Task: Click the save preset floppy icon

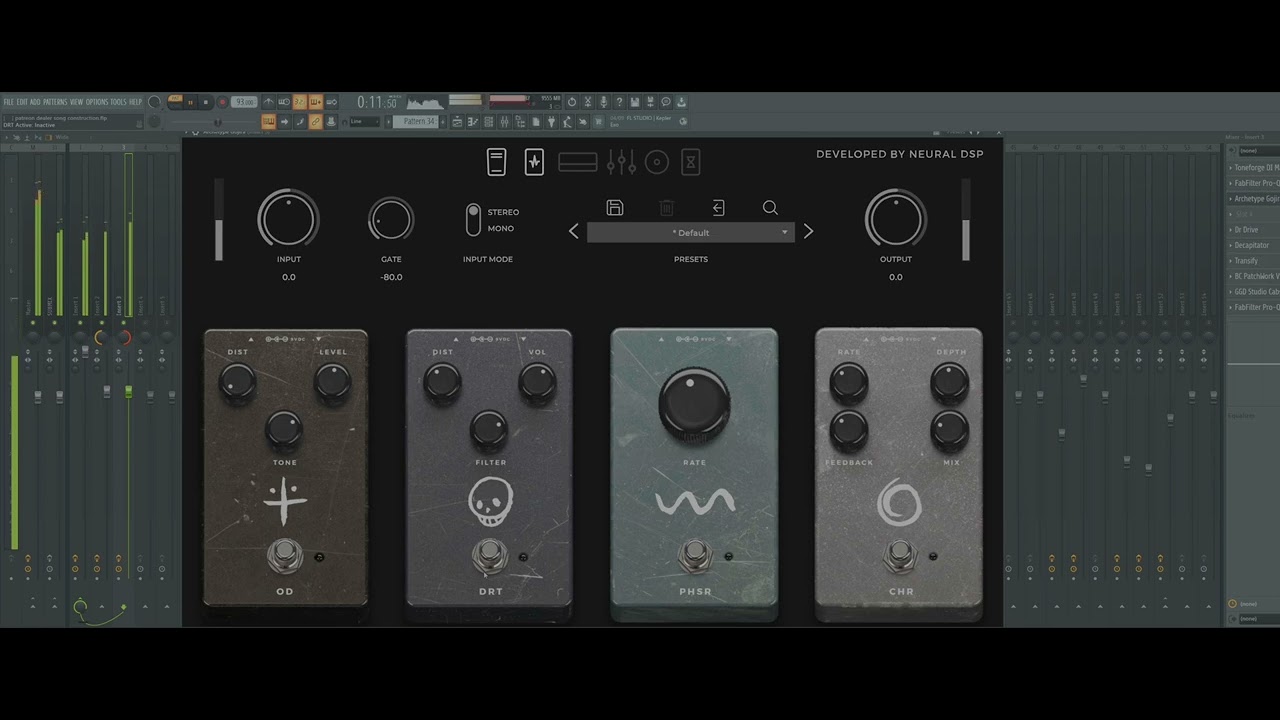Action: (615, 208)
